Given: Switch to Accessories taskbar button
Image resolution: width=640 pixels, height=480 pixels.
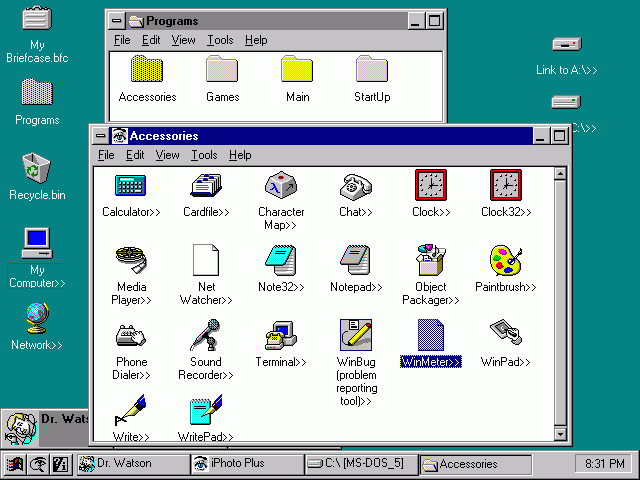Looking at the screenshot, I should point(476,464).
